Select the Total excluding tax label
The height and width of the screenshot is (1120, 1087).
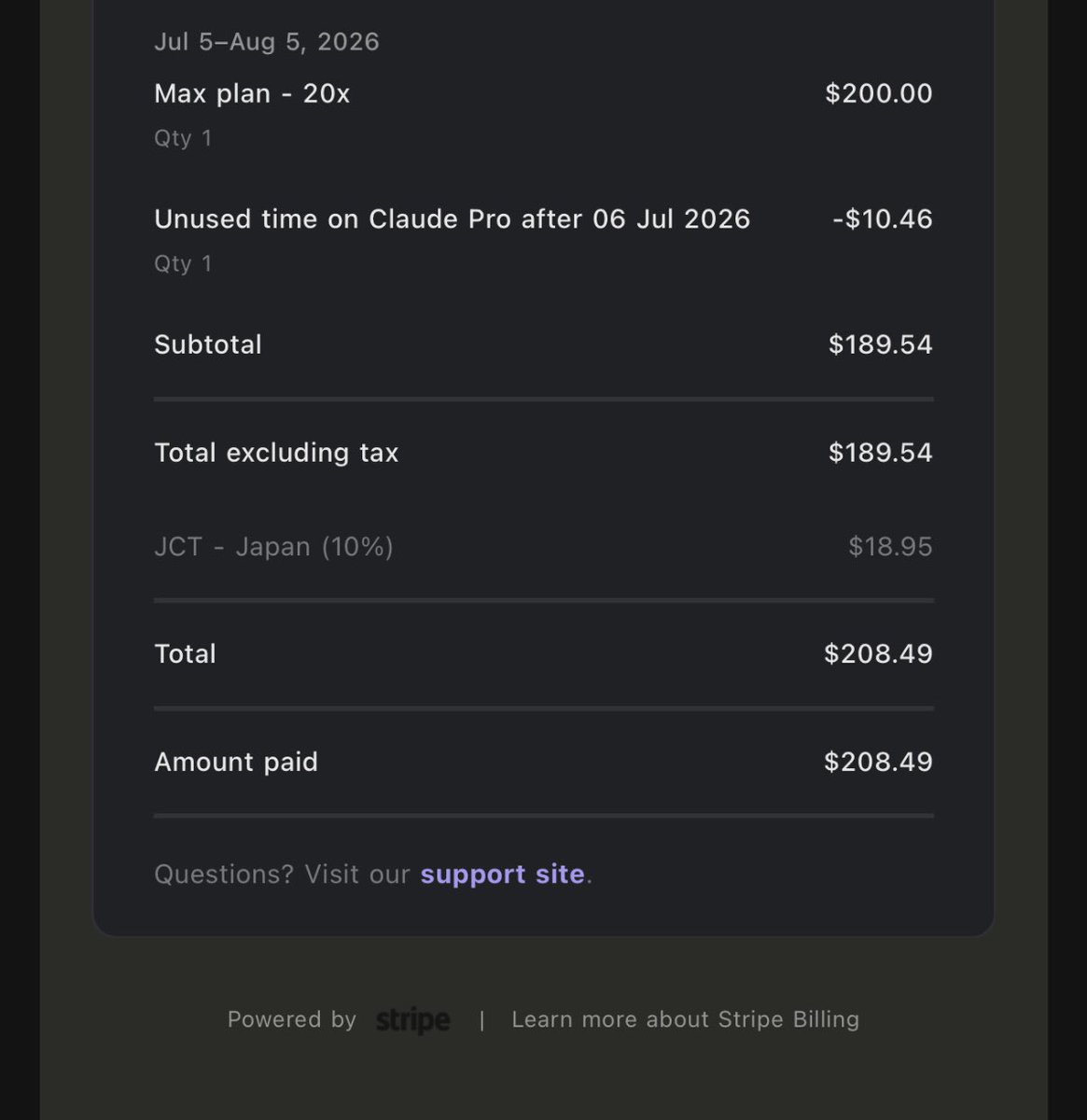pos(276,453)
